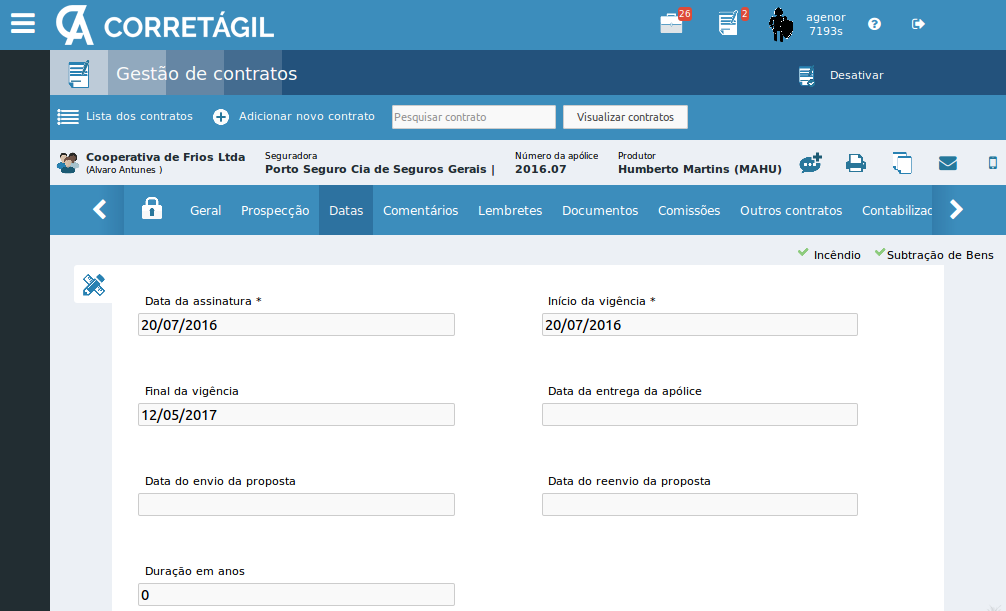Click Desativar to deactivate contract
The image size is (1006, 611).
(842, 75)
